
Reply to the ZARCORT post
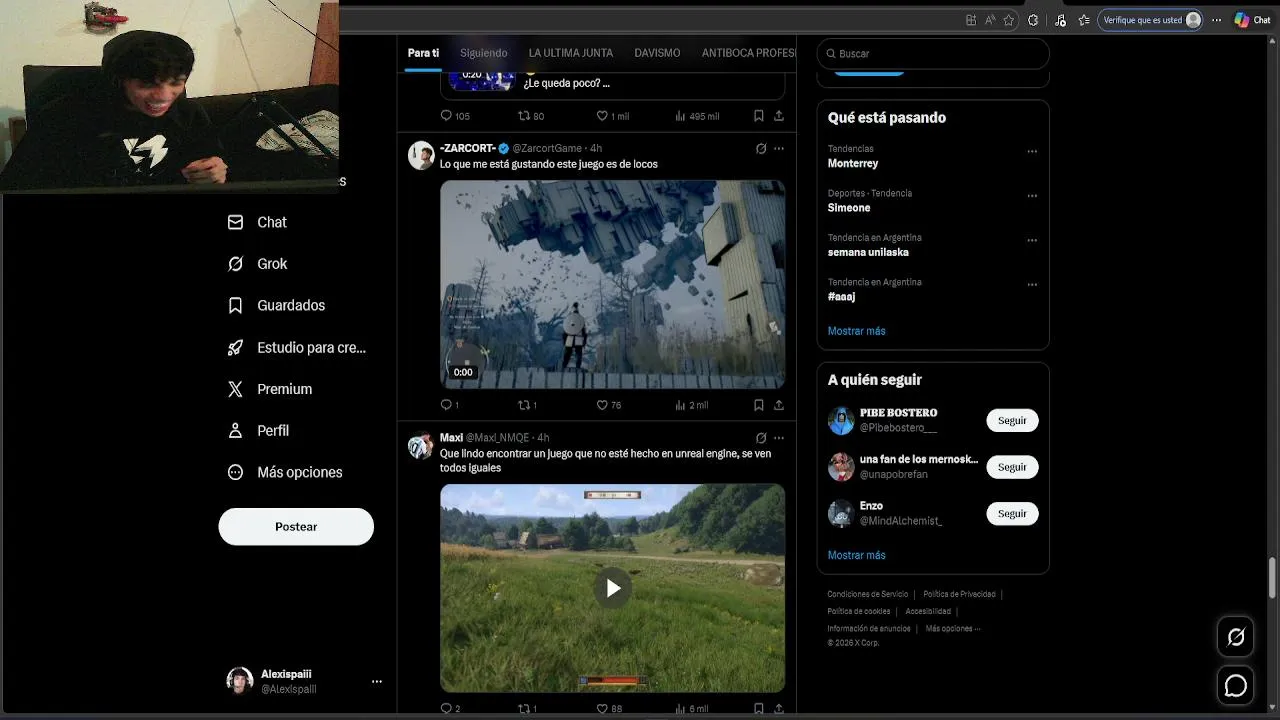point(449,405)
